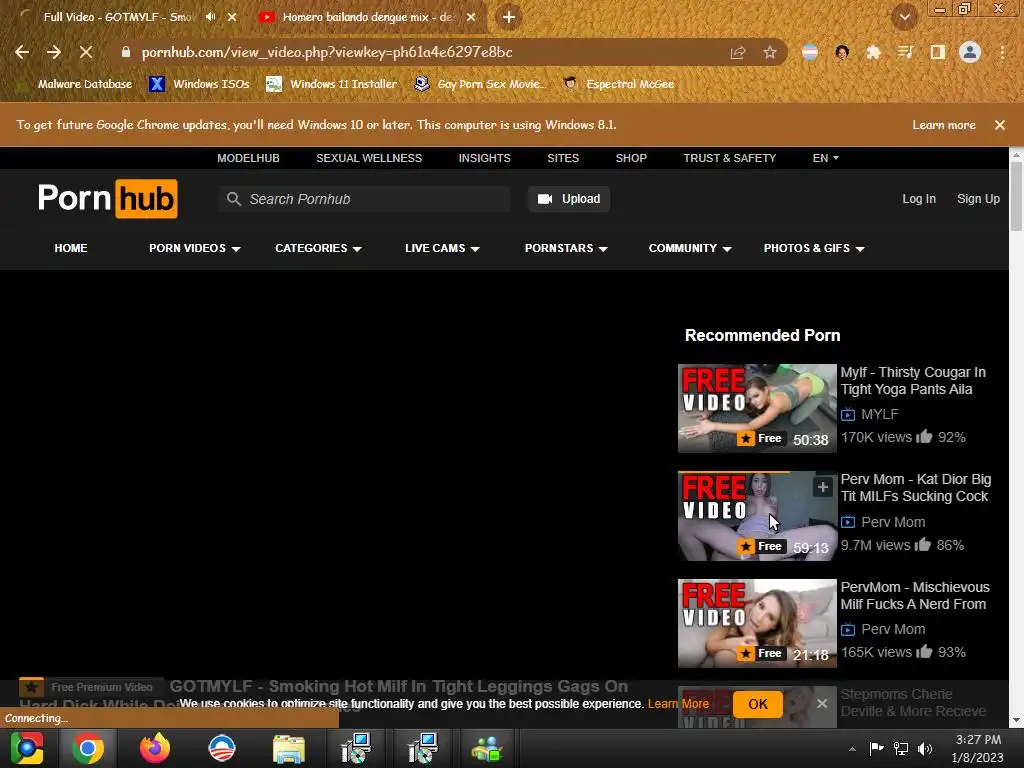The height and width of the screenshot is (768, 1024).
Task: Click the Sign Up link
Action: pos(978,199)
